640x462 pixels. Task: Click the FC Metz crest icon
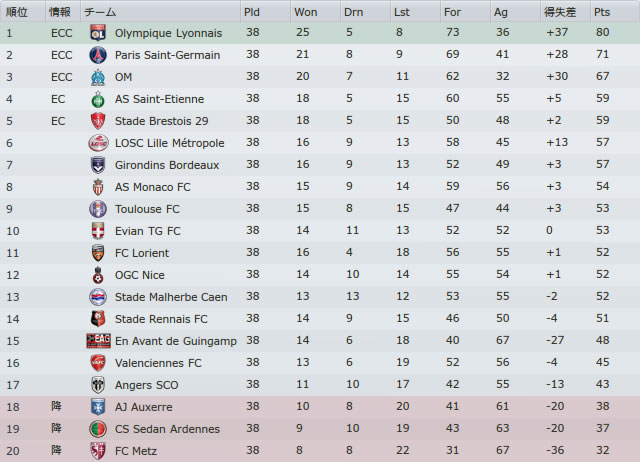(98, 451)
